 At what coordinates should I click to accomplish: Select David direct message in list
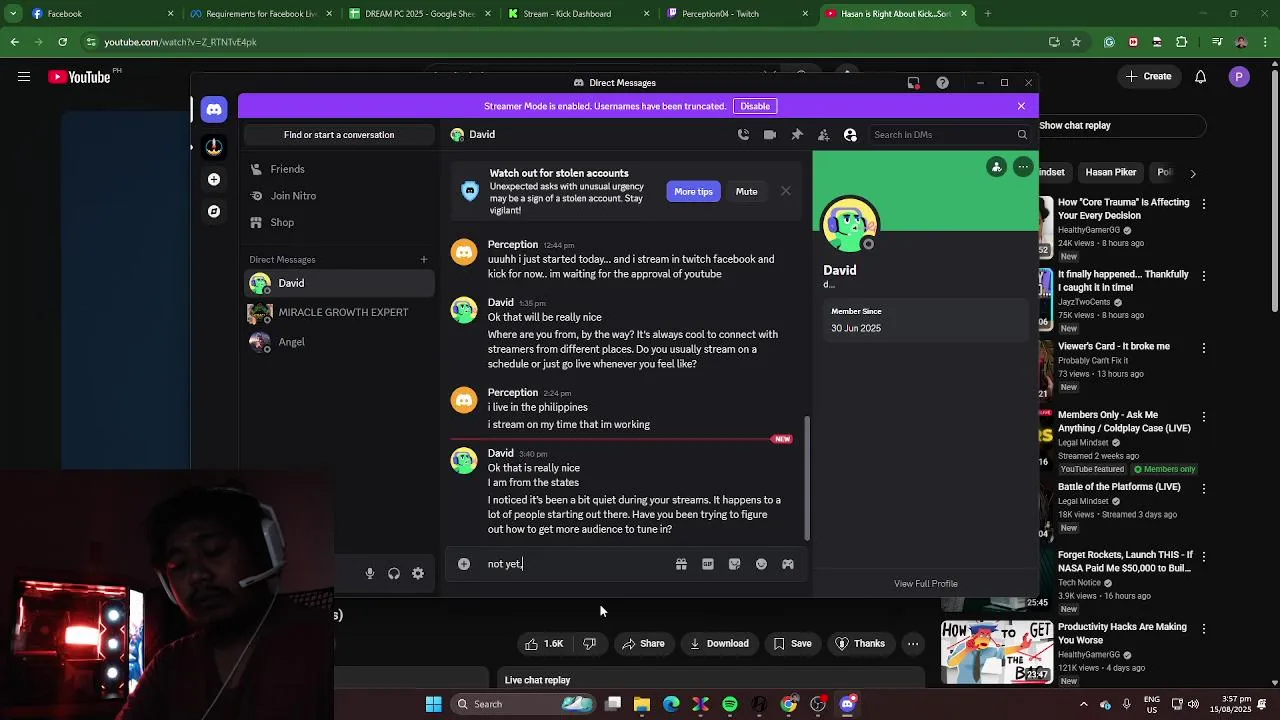tap(338, 283)
